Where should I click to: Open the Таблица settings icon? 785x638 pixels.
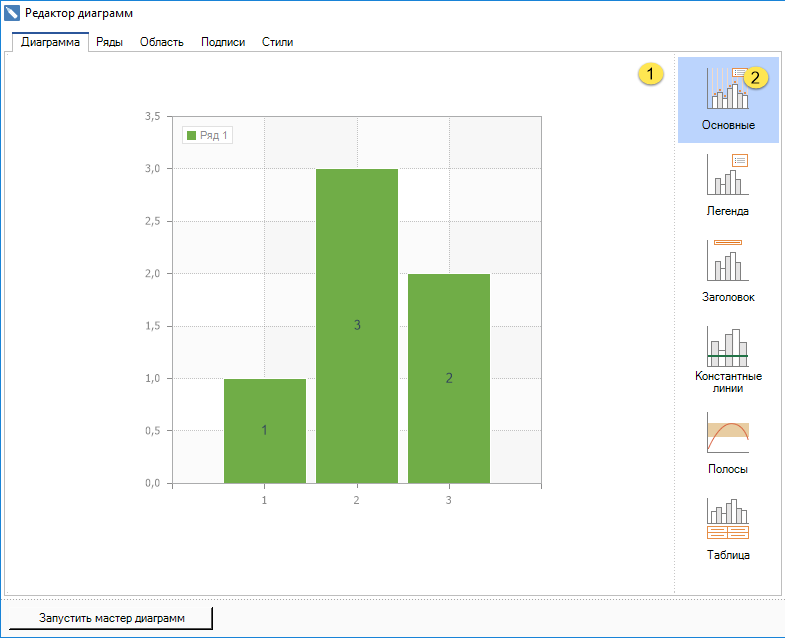tap(728, 529)
